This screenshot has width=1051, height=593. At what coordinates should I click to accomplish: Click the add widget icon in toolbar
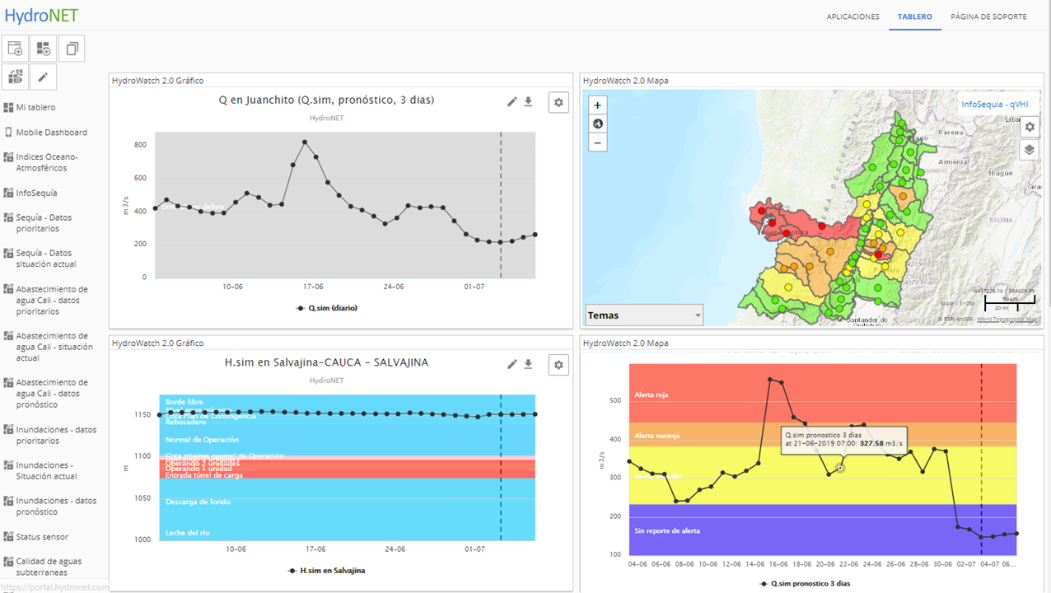coord(44,48)
